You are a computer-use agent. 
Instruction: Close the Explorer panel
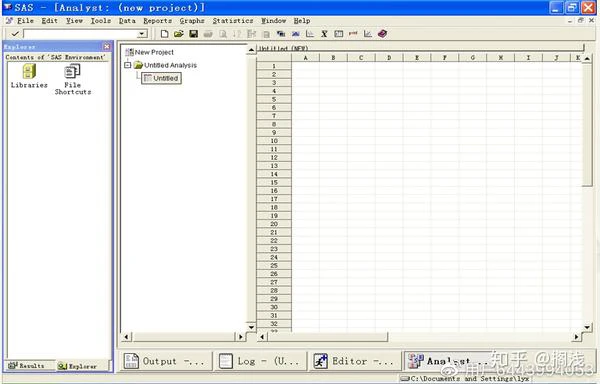pyautogui.click(x=107, y=47)
